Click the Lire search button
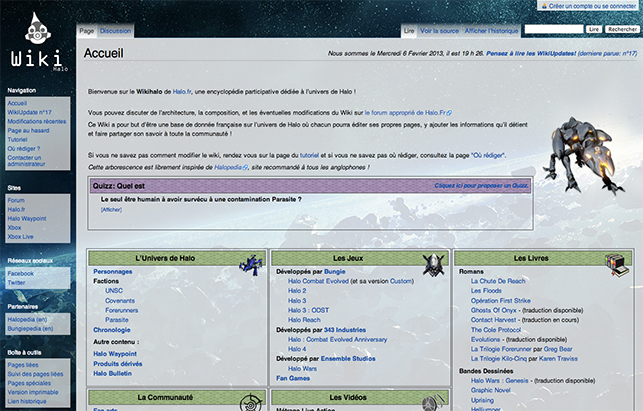The width and height of the screenshot is (643, 411). click(x=594, y=29)
